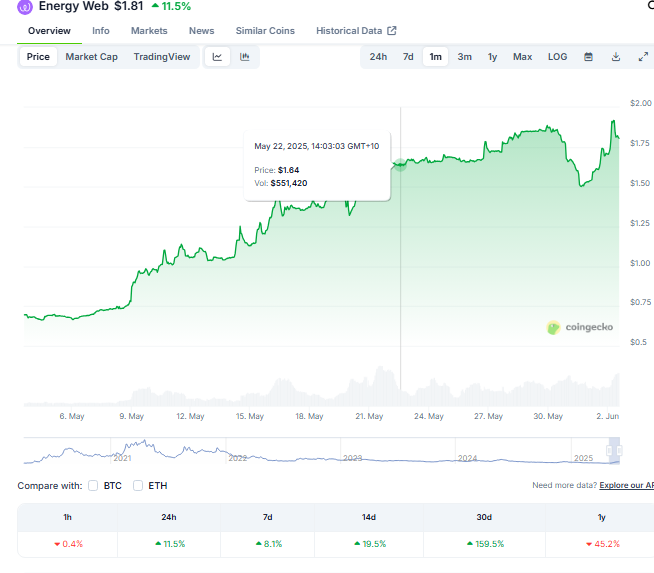Open the Similar Coins tab
The image size is (654, 573).
pyautogui.click(x=265, y=31)
